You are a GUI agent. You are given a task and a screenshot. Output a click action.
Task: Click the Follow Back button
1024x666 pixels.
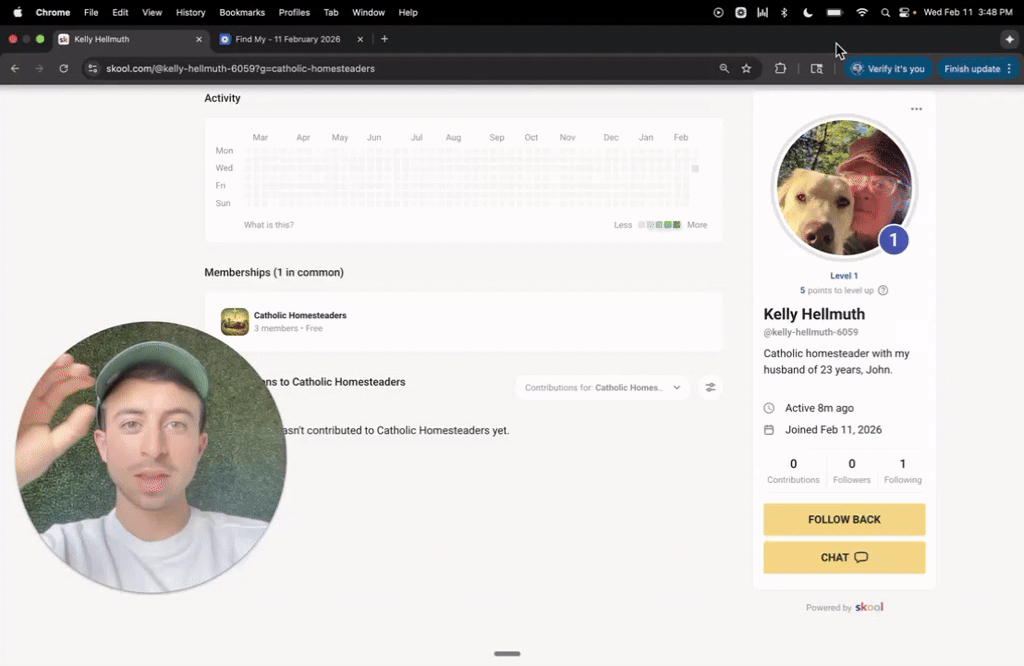[x=844, y=519]
